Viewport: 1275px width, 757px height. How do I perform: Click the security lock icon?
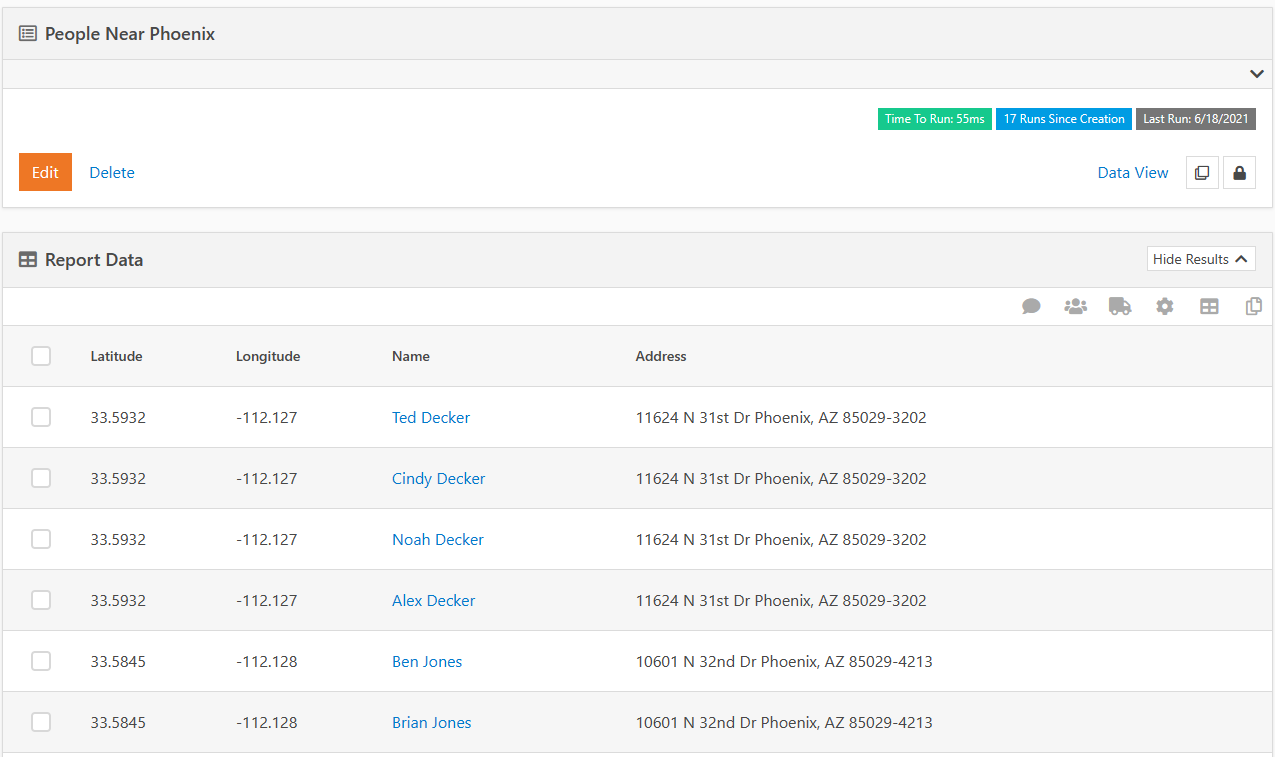pyautogui.click(x=1240, y=172)
